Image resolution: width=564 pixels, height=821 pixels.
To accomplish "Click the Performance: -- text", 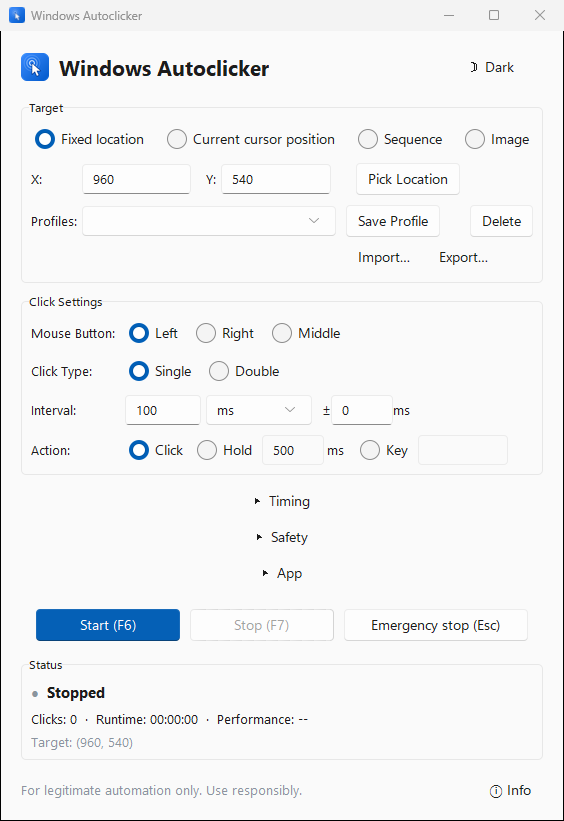I will [x=262, y=719].
